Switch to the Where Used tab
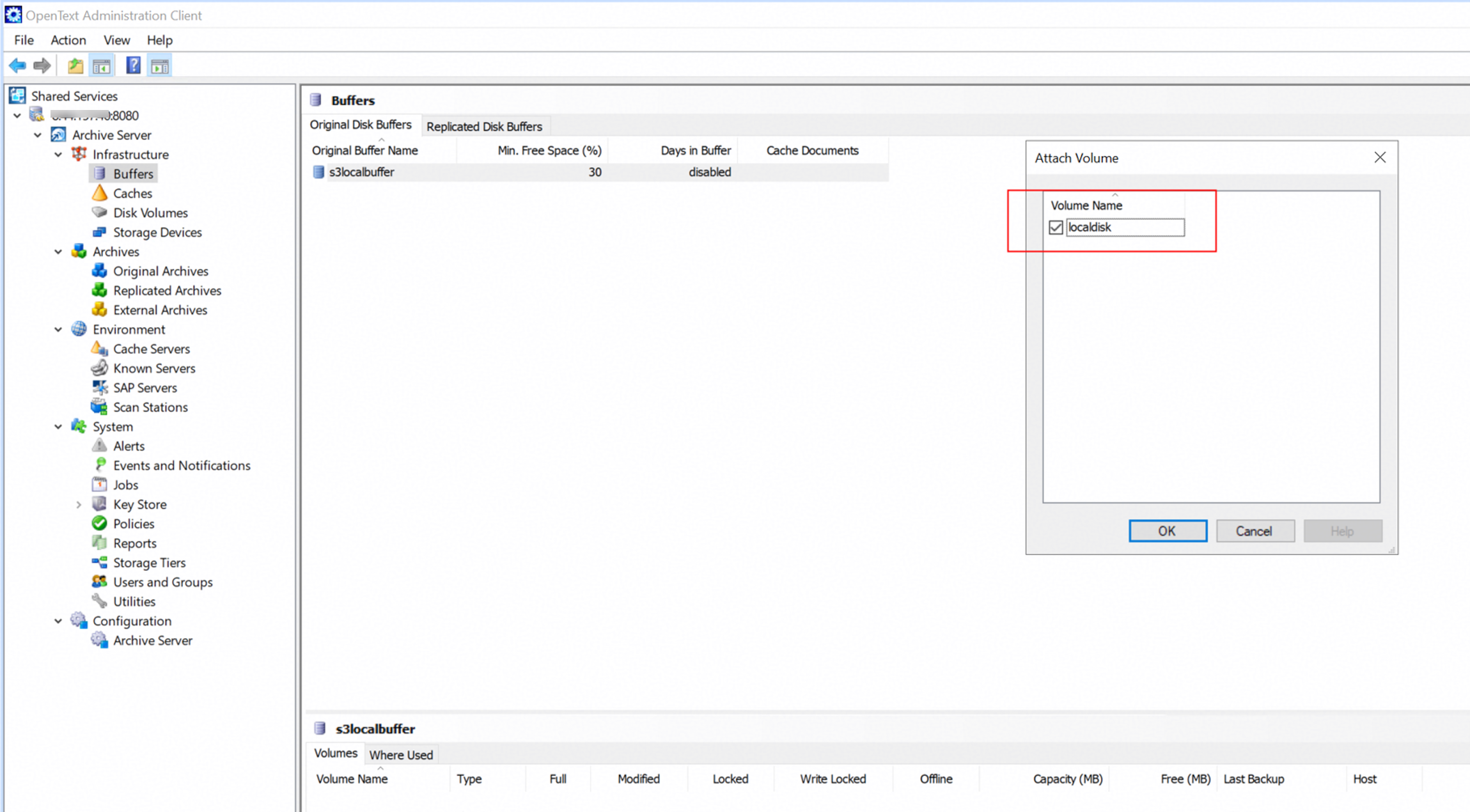Image resolution: width=1470 pixels, height=812 pixels. tap(401, 755)
